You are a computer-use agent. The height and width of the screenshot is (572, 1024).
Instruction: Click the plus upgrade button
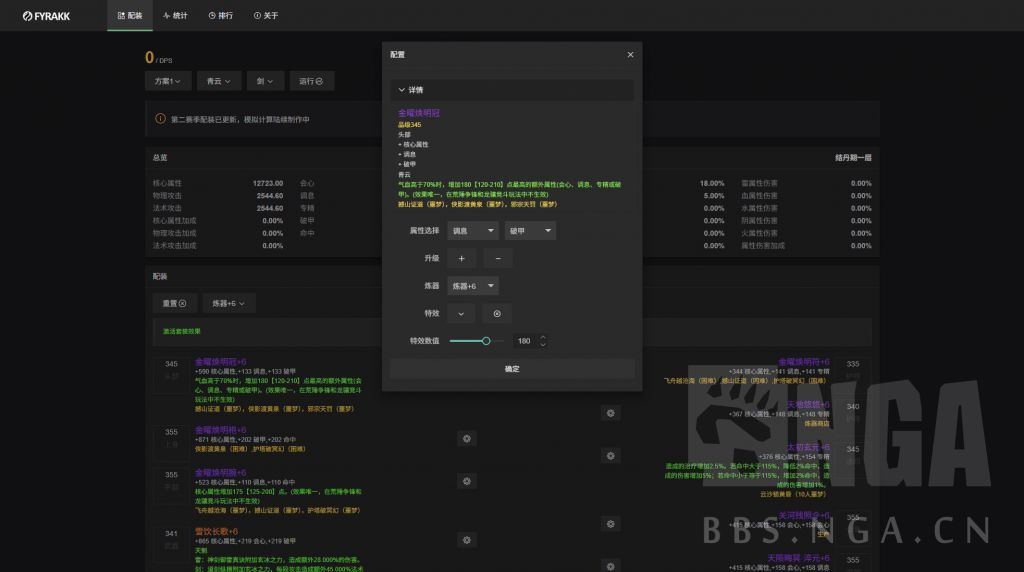[461, 258]
